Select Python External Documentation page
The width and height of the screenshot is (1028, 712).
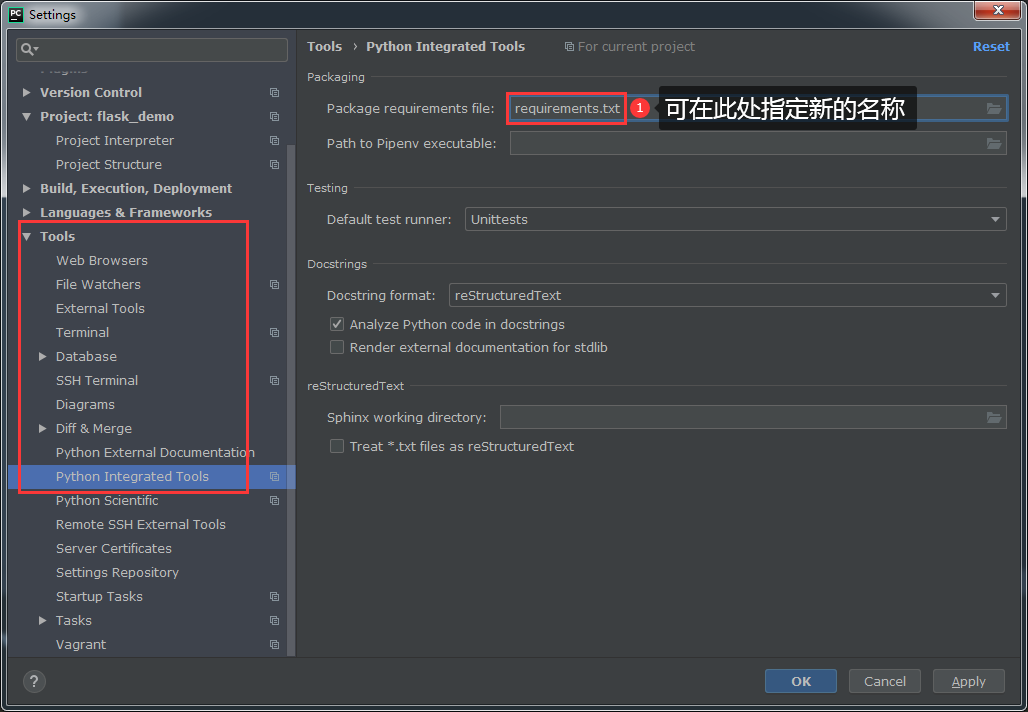pos(155,452)
